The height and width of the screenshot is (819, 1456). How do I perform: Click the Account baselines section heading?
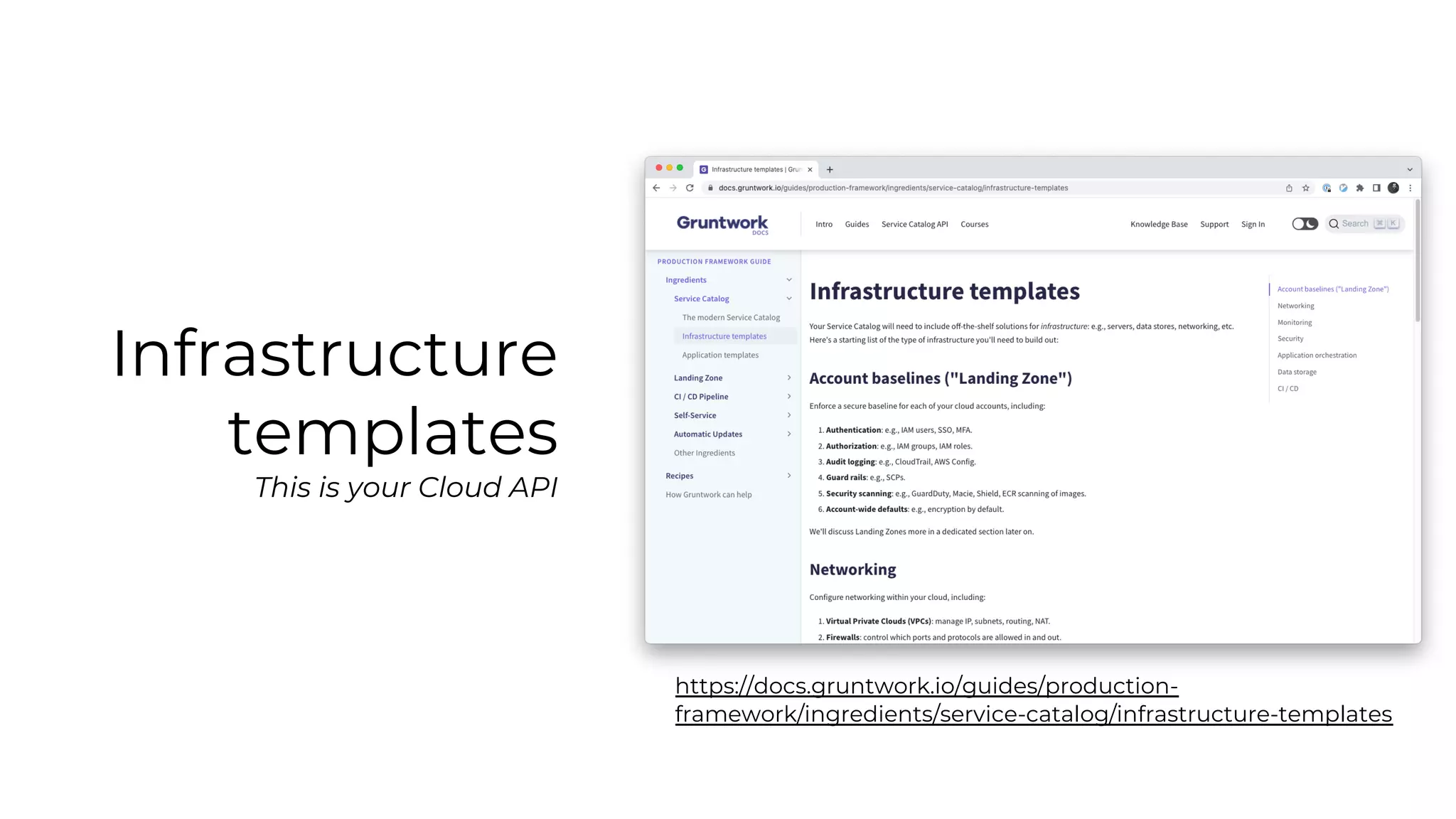(x=940, y=378)
